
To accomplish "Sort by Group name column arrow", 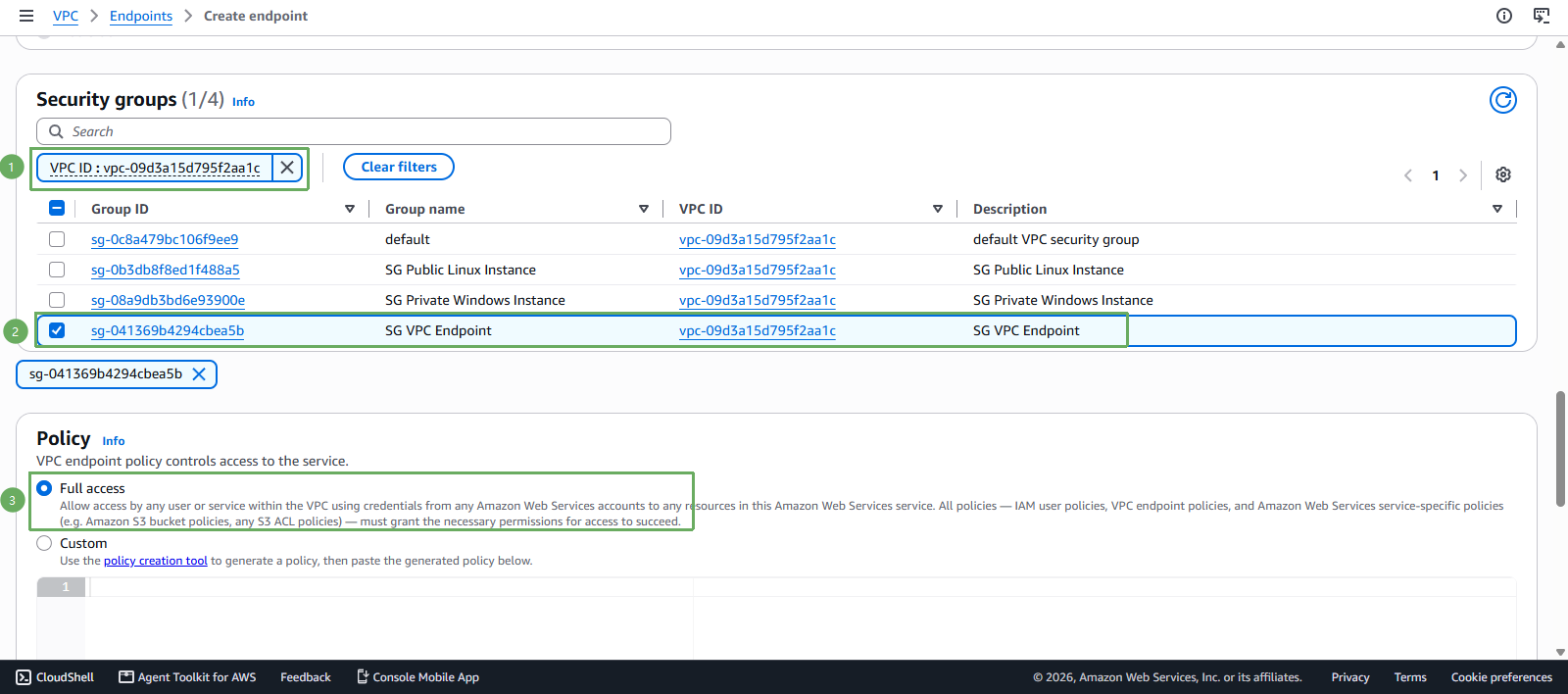I will (x=644, y=209).
